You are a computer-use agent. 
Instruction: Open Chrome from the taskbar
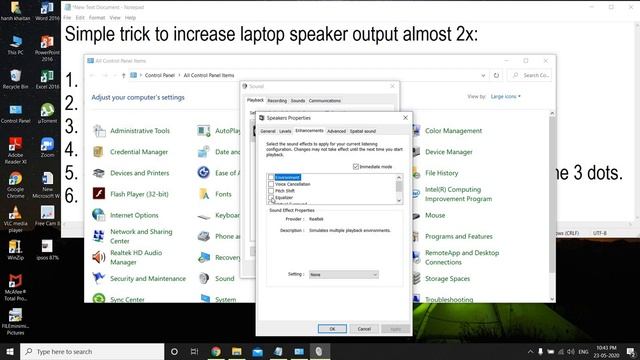[x=216, y=351]
